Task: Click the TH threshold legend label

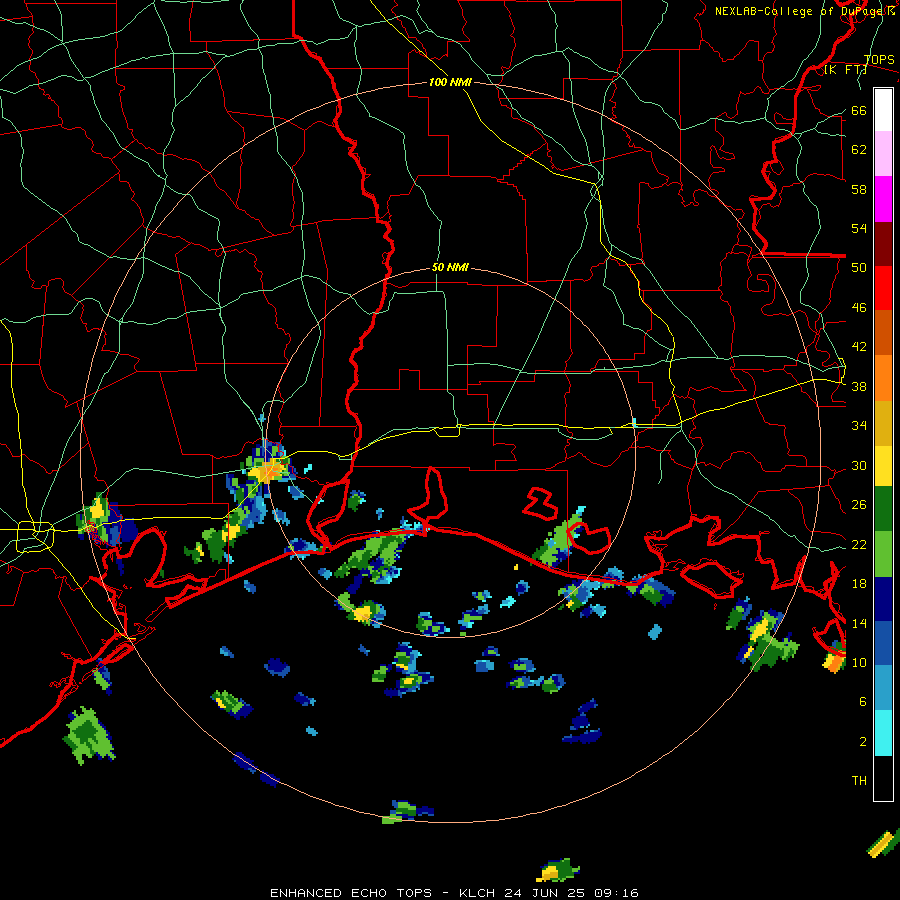Action: coord(859,781)
